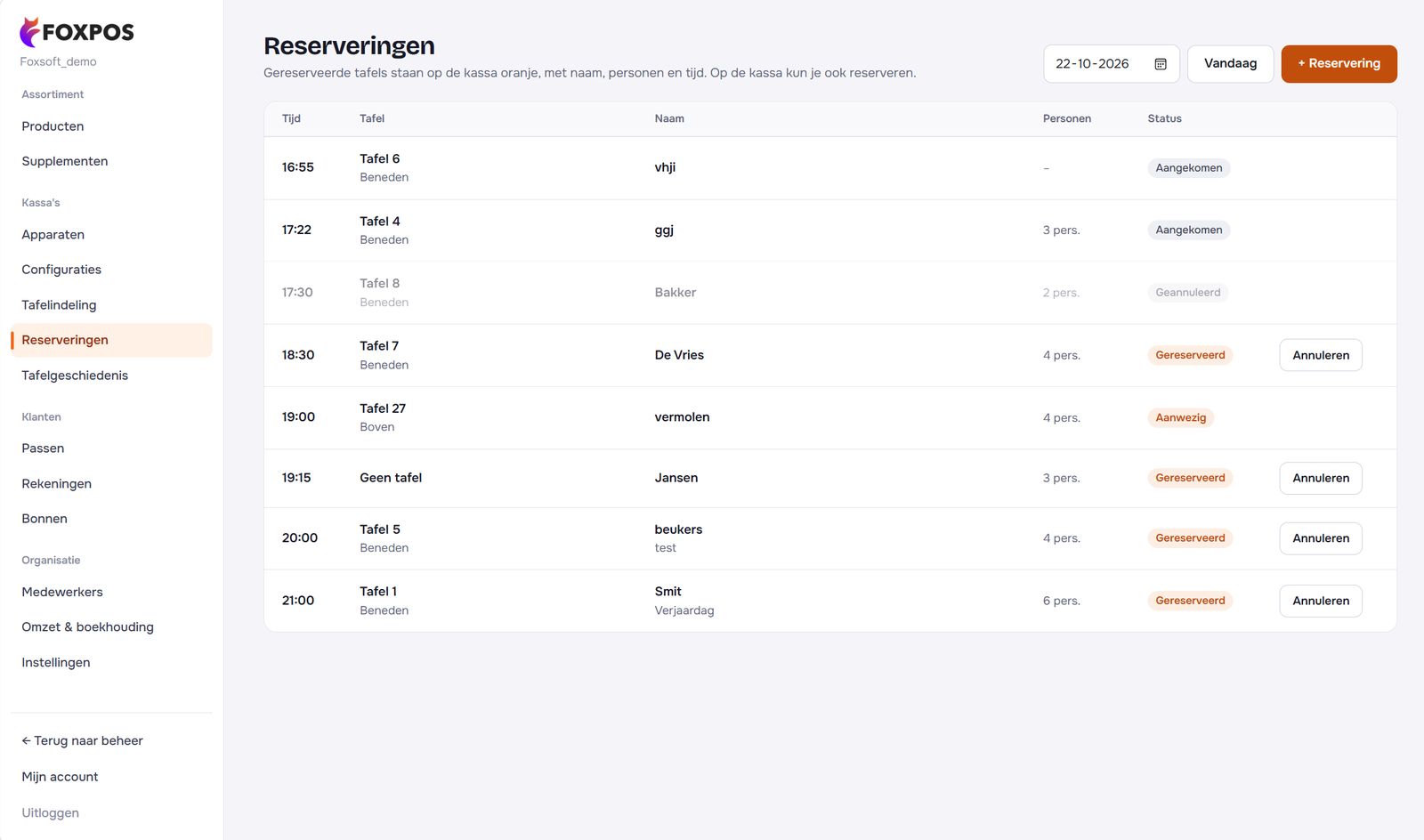
Task: Click the Tijd column header
Action: click(291, 118)
